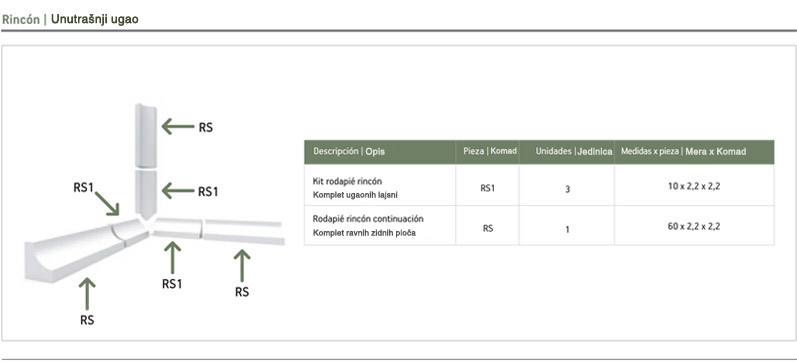Click the RS label at the bottom left
The image size is (797, 363).
[87, 320]
